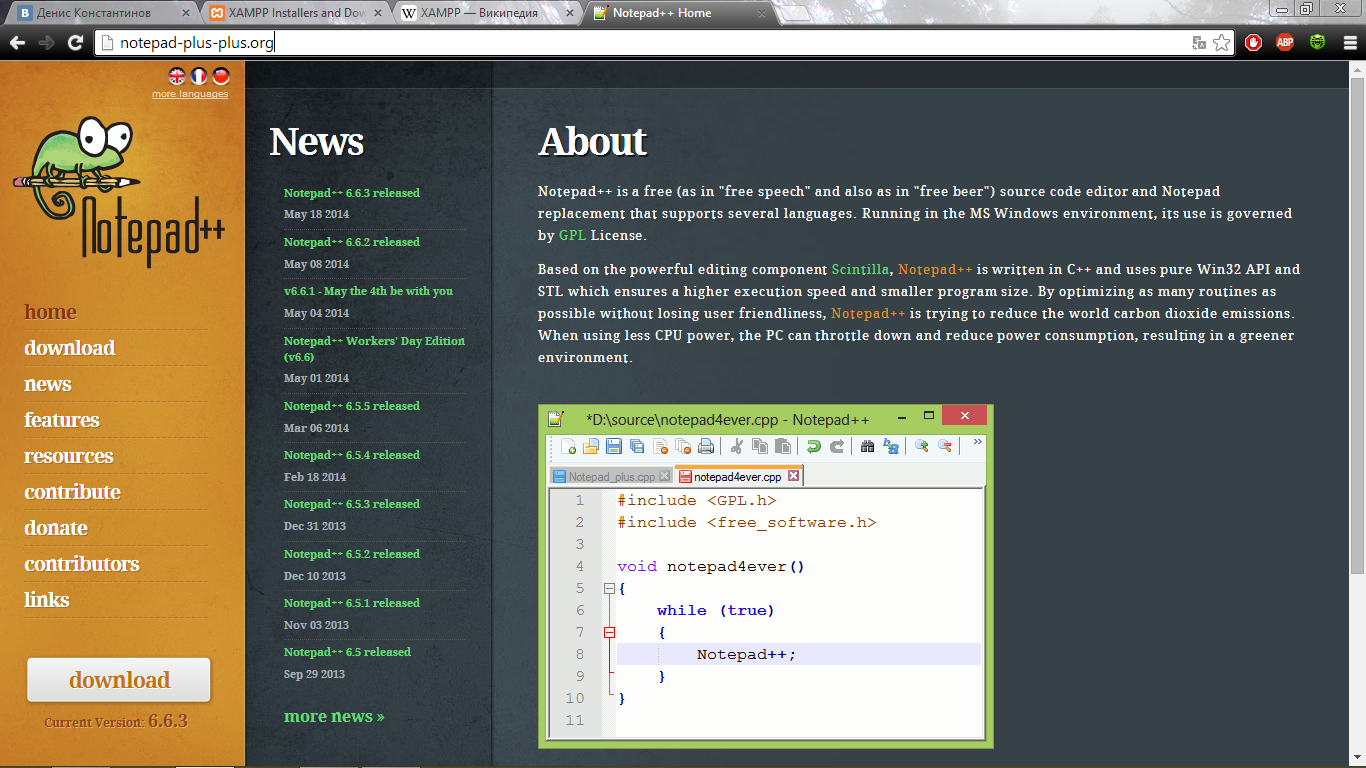Switch site language with the UK flag

(x=177, y=76)
